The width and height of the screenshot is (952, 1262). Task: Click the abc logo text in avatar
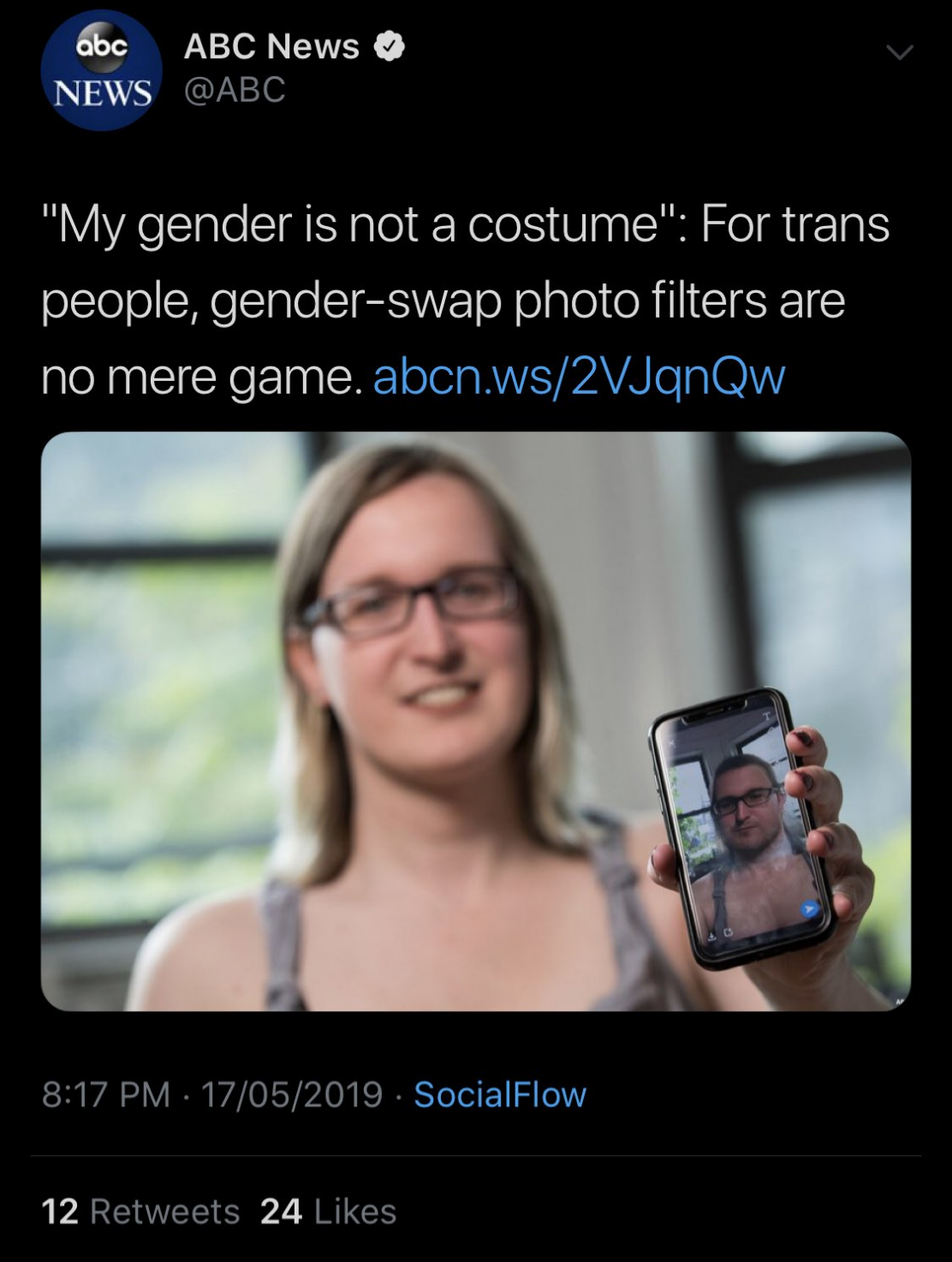click(102, 47)
